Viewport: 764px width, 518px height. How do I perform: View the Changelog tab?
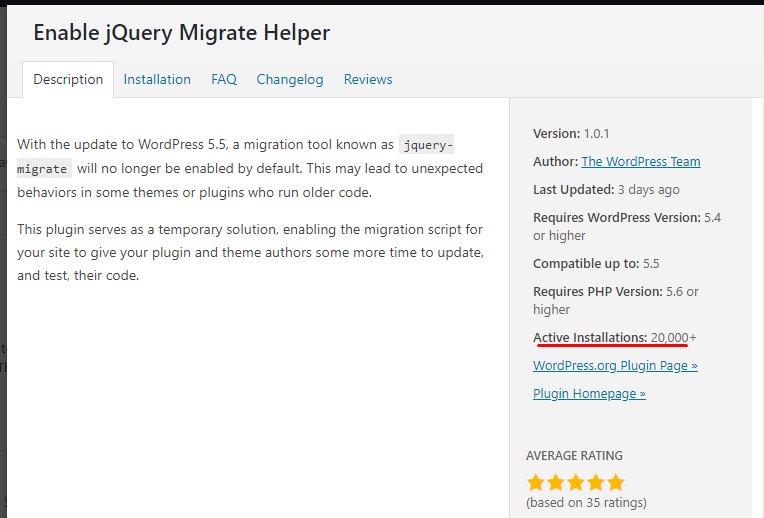290,79
